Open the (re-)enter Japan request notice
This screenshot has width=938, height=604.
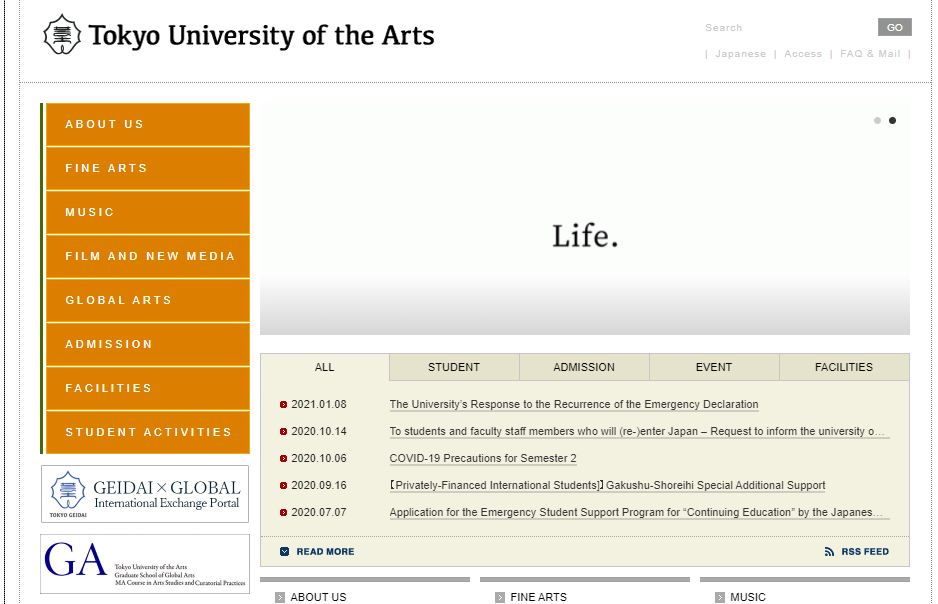(637, 431)
